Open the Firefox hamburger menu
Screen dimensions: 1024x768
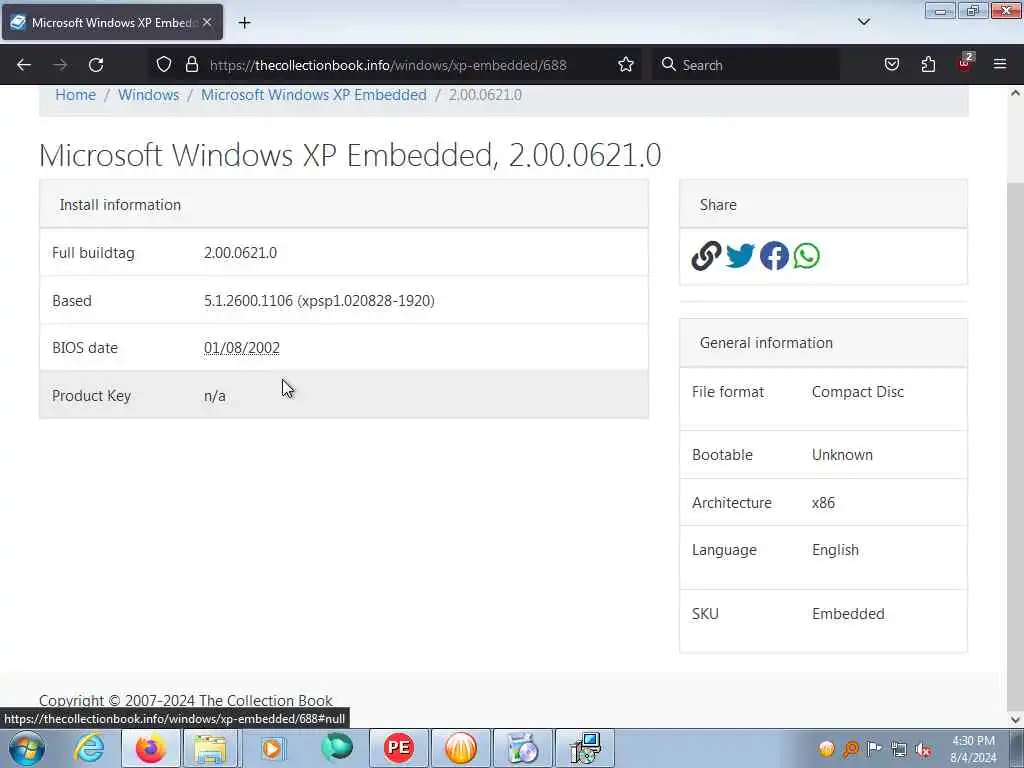1000,65
